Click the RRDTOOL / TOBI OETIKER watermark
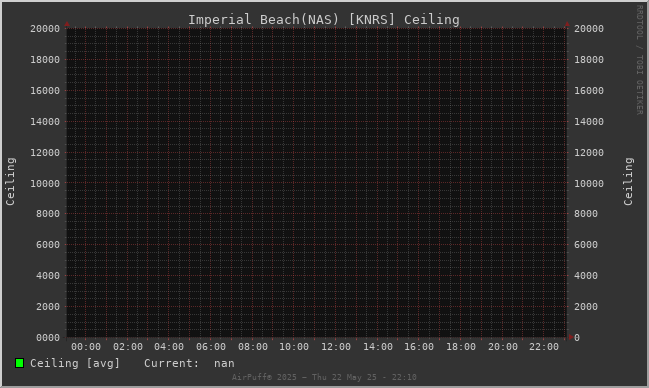This screenshot has width=649, height=388. pos(639,60)
